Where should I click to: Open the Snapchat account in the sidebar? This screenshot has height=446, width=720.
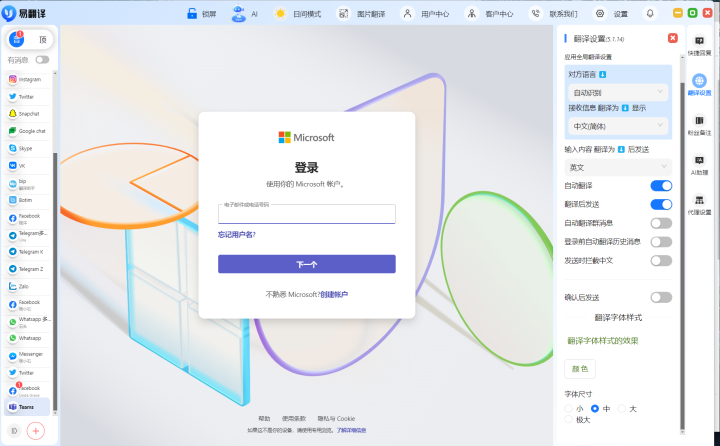[28, 114]
